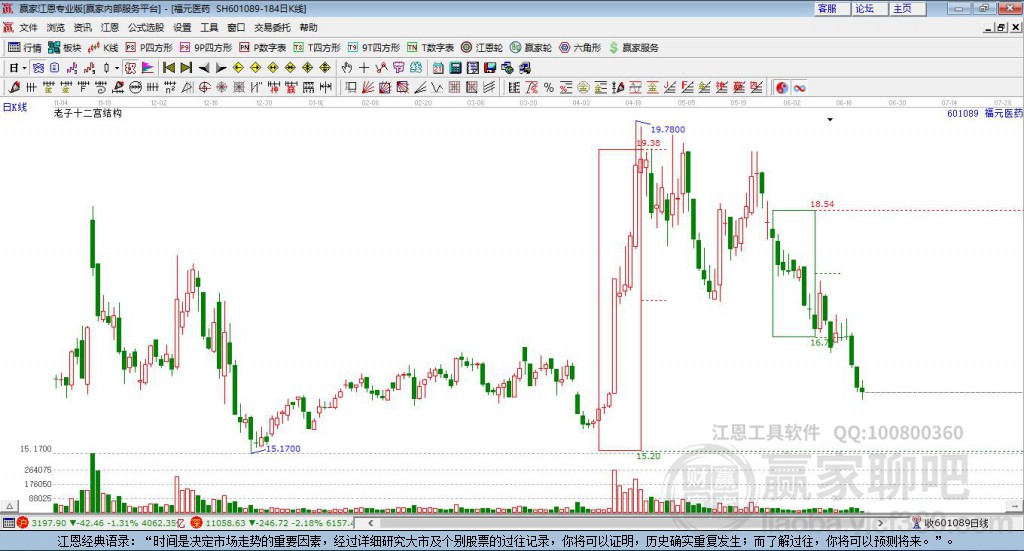
Task: Open the P四方形 square tool
Action: point(149,48)
